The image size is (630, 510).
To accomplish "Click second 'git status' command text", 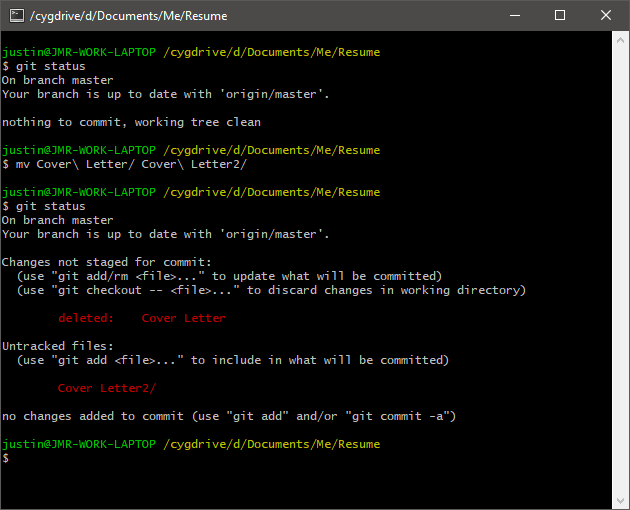I will pyautogui.click(x=51, y=206).
